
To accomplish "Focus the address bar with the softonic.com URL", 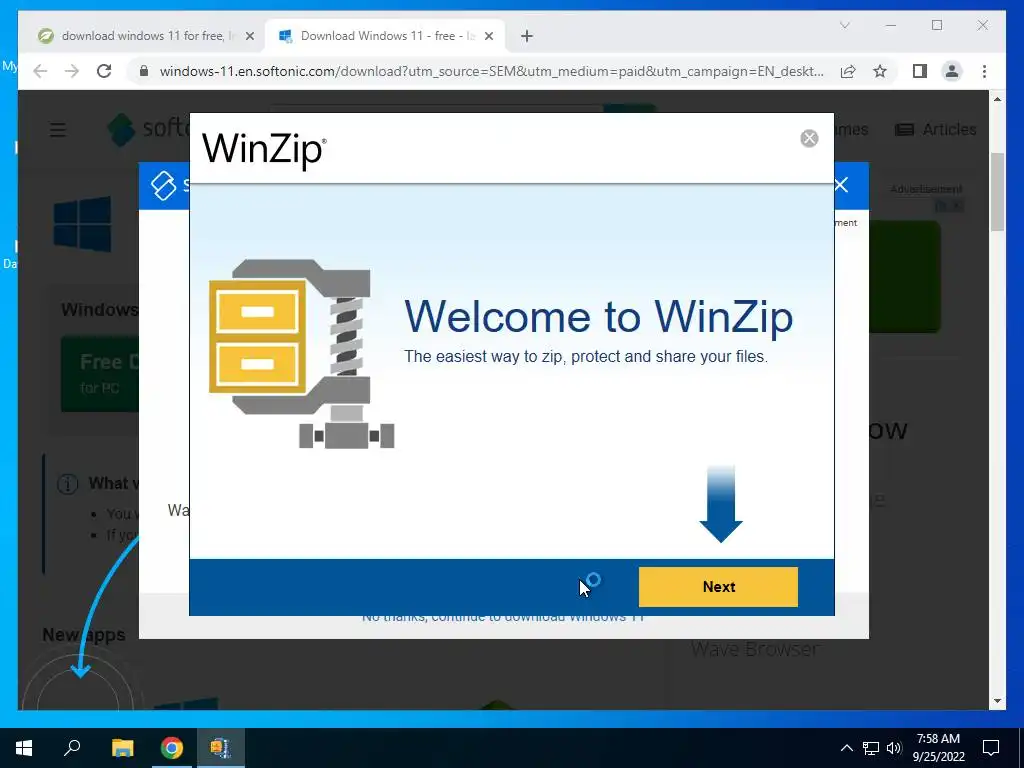I will (x=491, y=71).
